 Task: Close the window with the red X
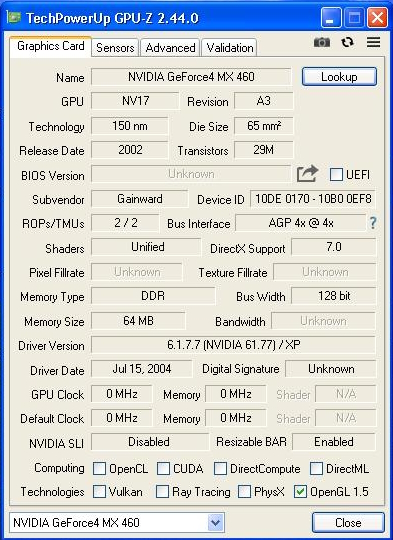click(x=377, y=17)
